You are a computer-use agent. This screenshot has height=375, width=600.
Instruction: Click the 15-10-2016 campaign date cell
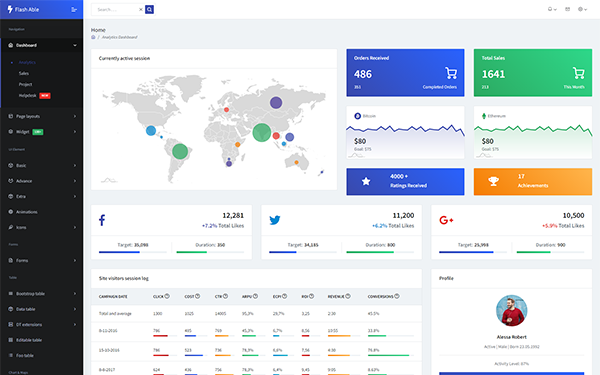(x=109, y=350)
